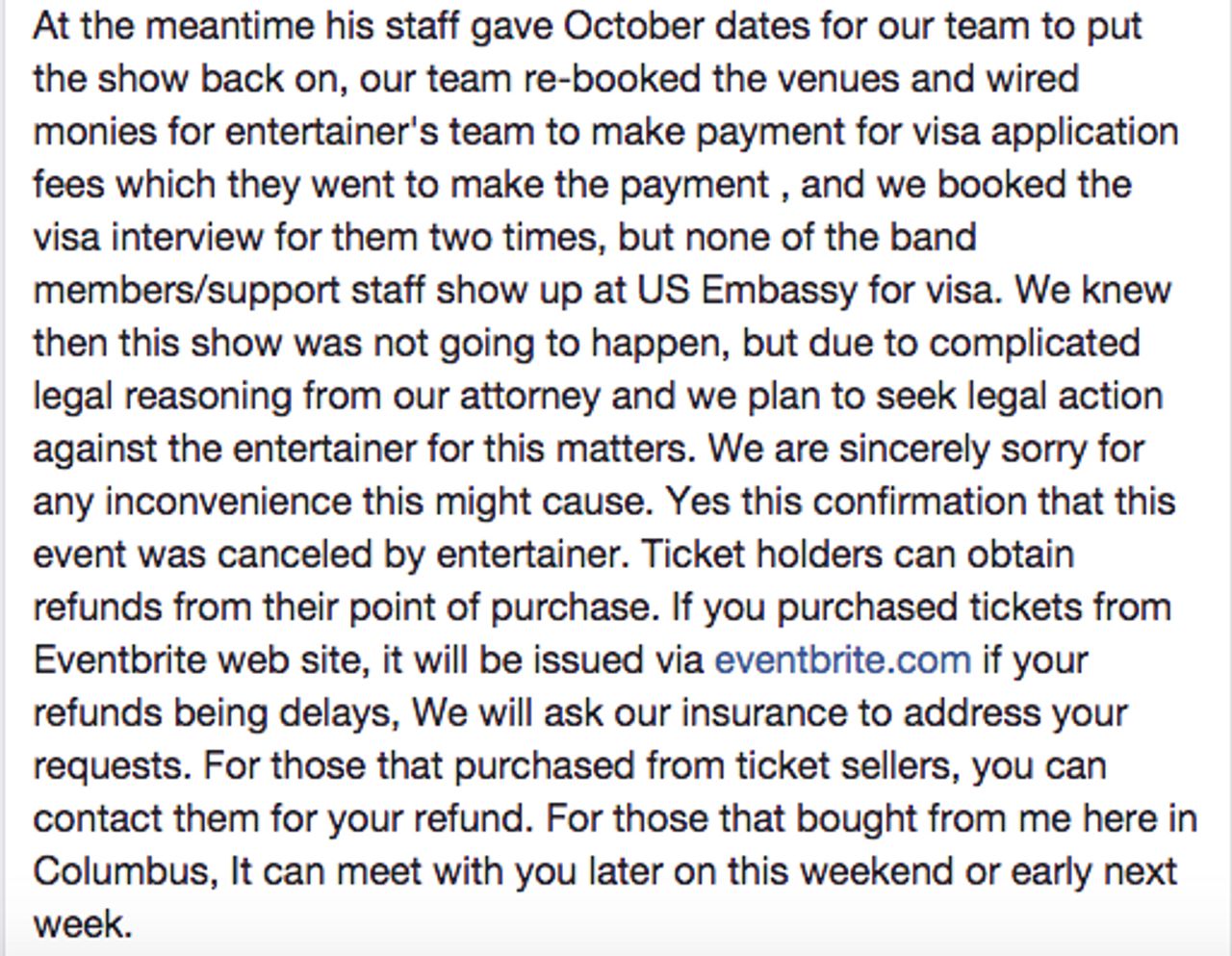Viewport: 1232px width, 956px height.
Task: Click the word "wired" in second line
Action: (x=1033, y=79)
